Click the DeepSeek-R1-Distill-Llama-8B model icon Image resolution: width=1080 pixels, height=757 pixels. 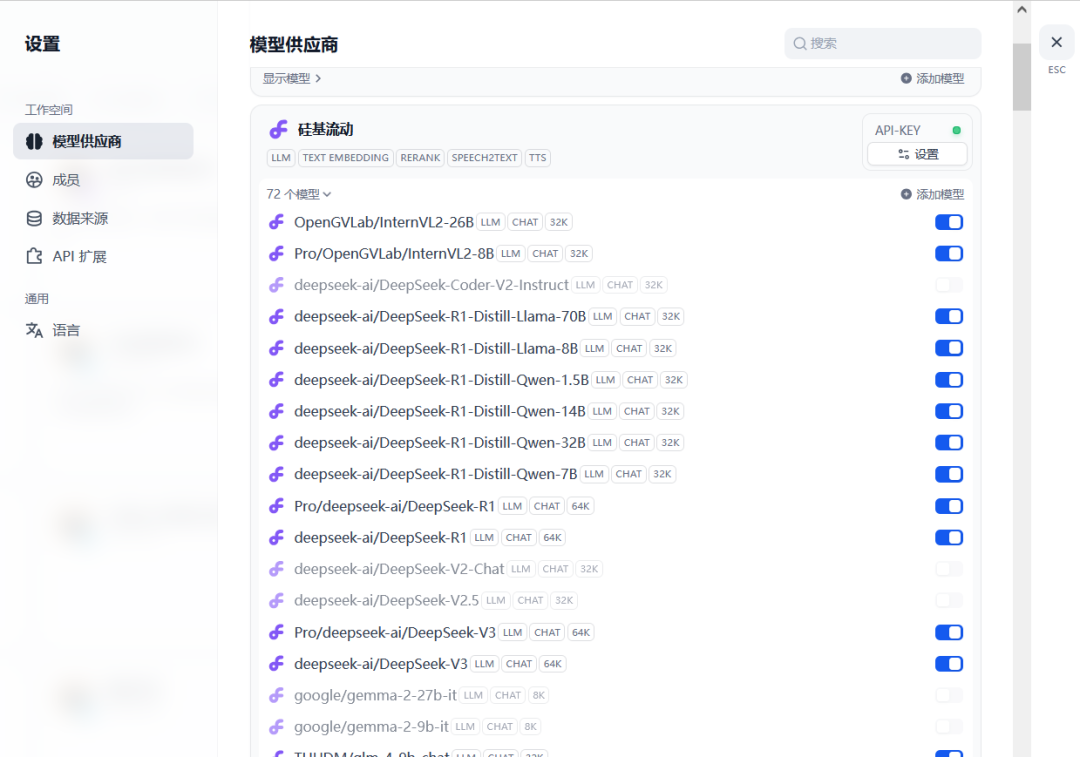click(276, 348)
